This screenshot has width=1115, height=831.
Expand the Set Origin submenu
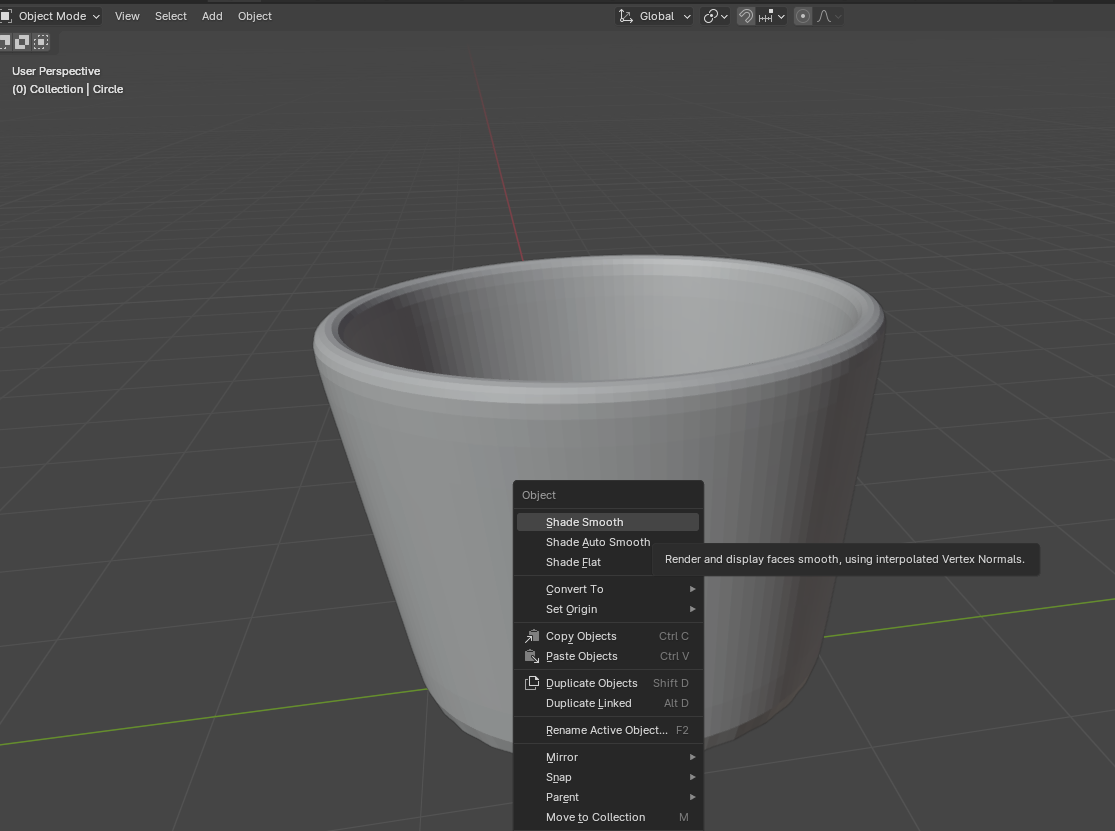point(608,608)
